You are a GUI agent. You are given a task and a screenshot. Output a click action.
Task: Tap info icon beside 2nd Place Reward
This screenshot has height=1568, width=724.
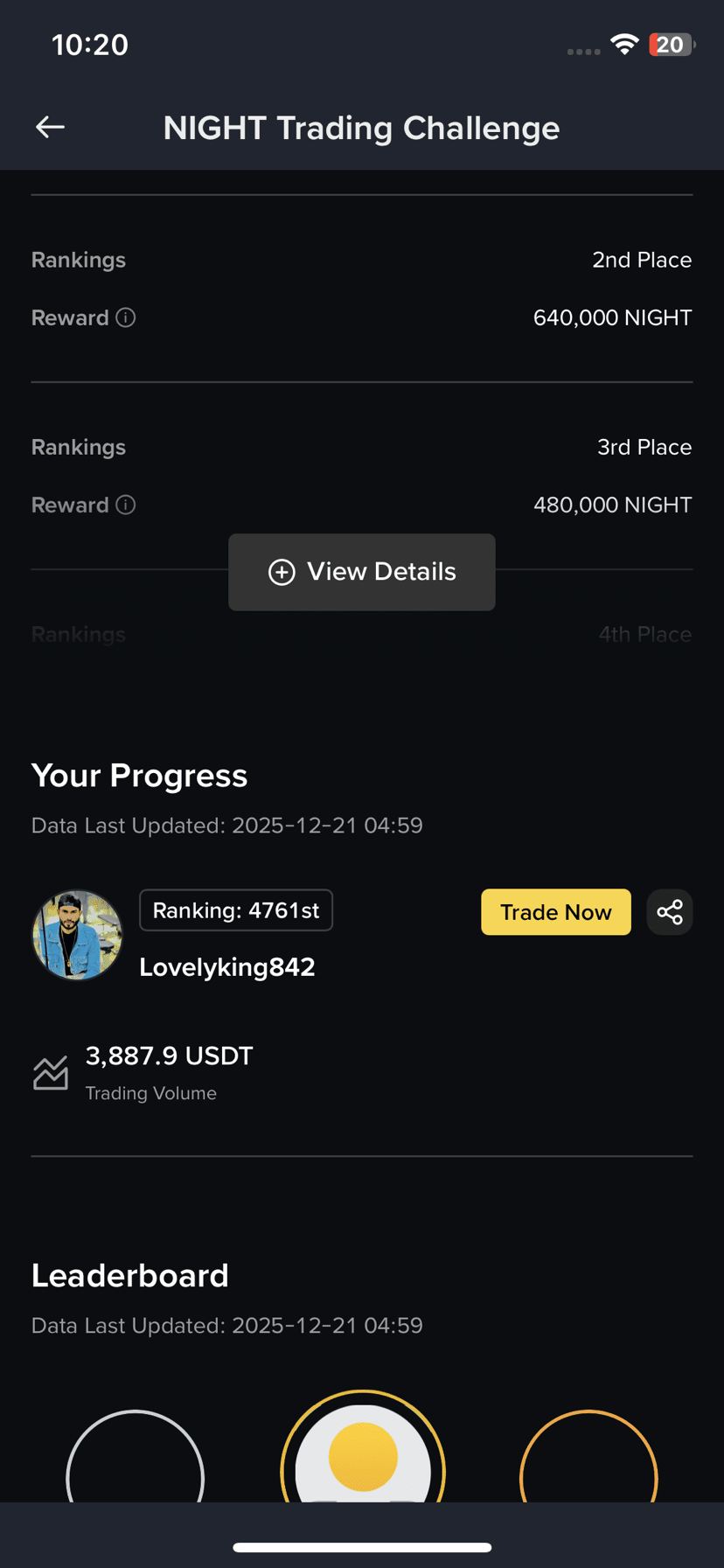coord(126,317)
